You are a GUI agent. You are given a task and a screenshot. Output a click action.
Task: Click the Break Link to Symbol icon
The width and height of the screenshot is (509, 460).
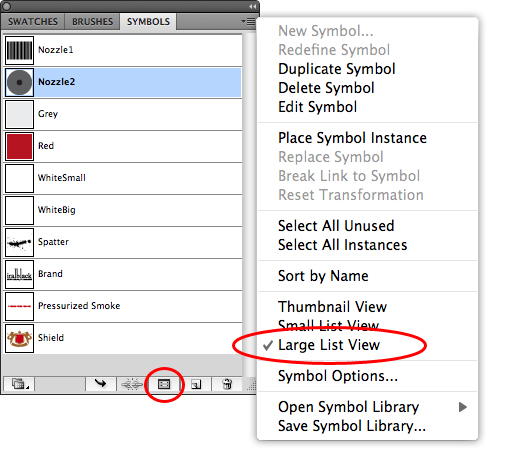131,384
